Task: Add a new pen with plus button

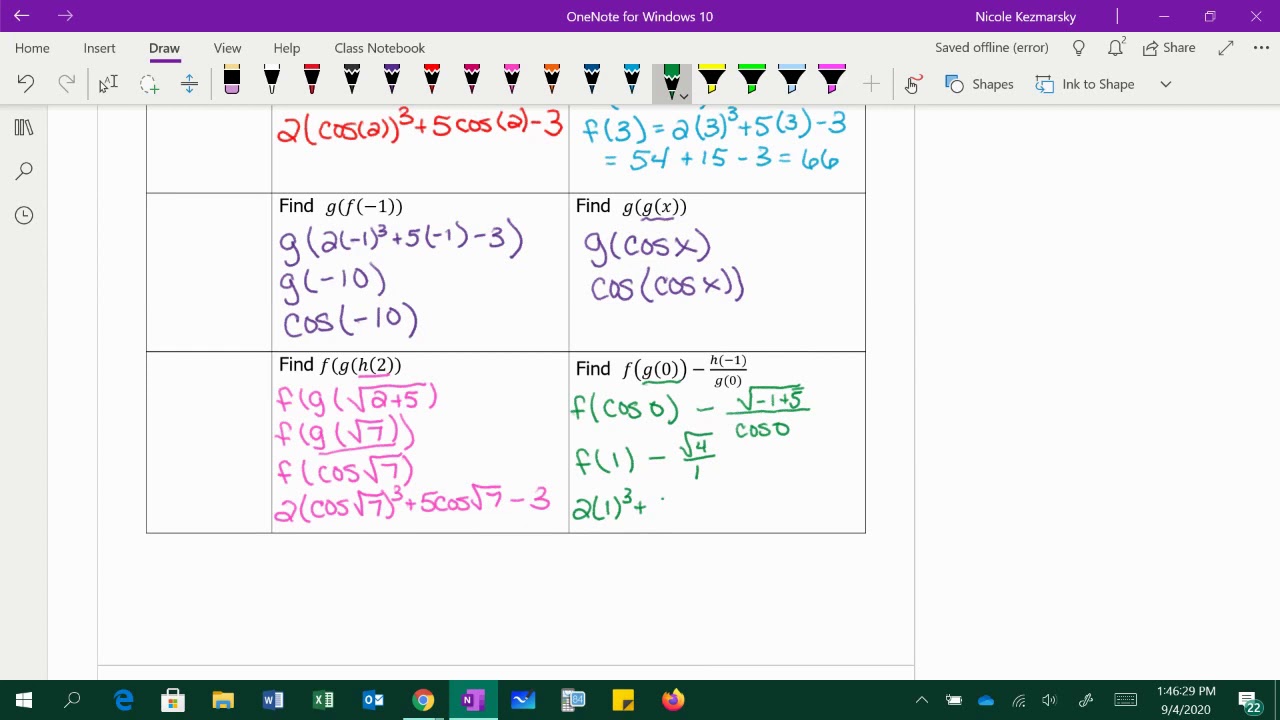Action: pos(871,84)
